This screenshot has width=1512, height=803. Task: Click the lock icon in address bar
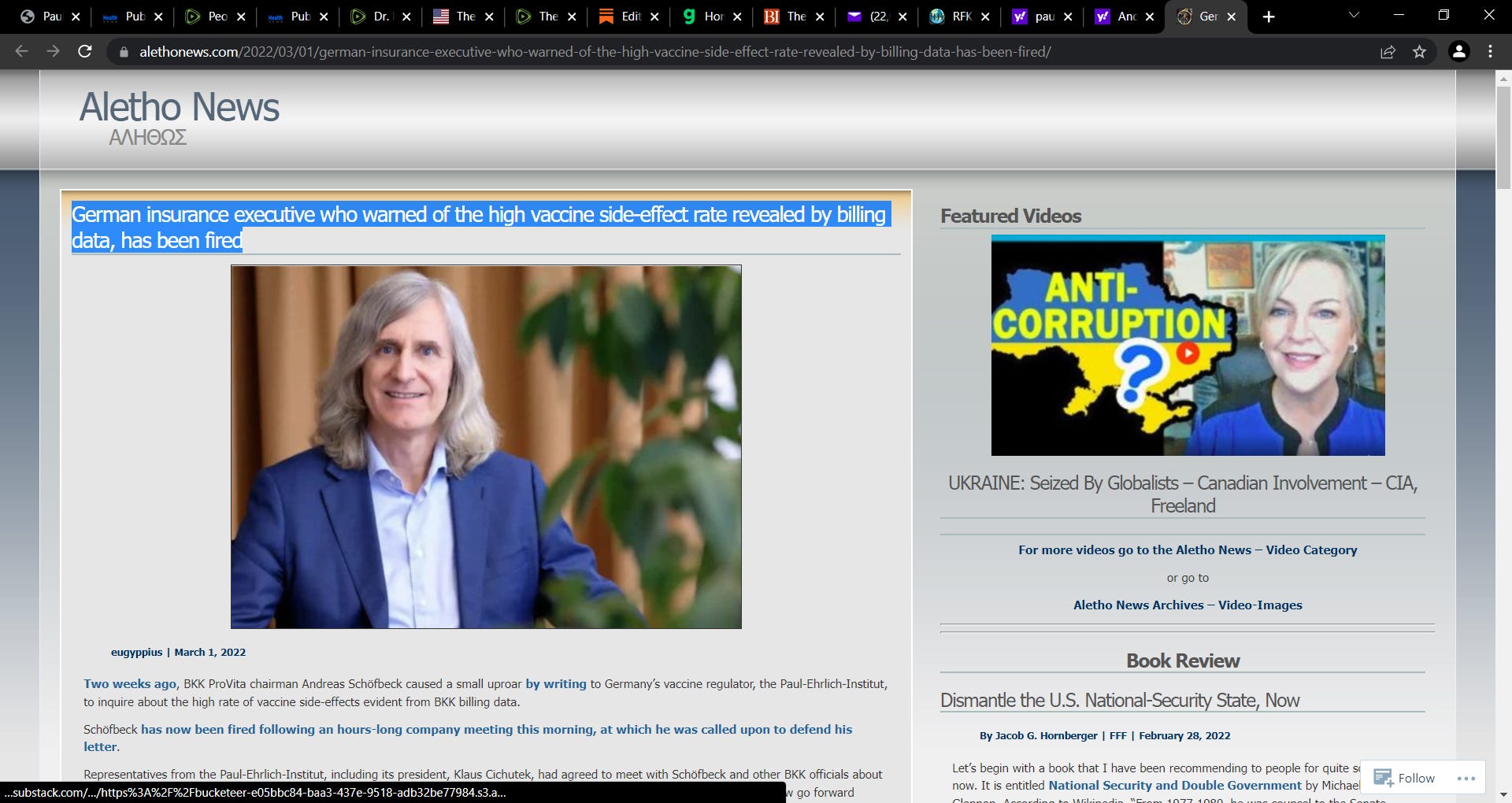pos(124,52)
